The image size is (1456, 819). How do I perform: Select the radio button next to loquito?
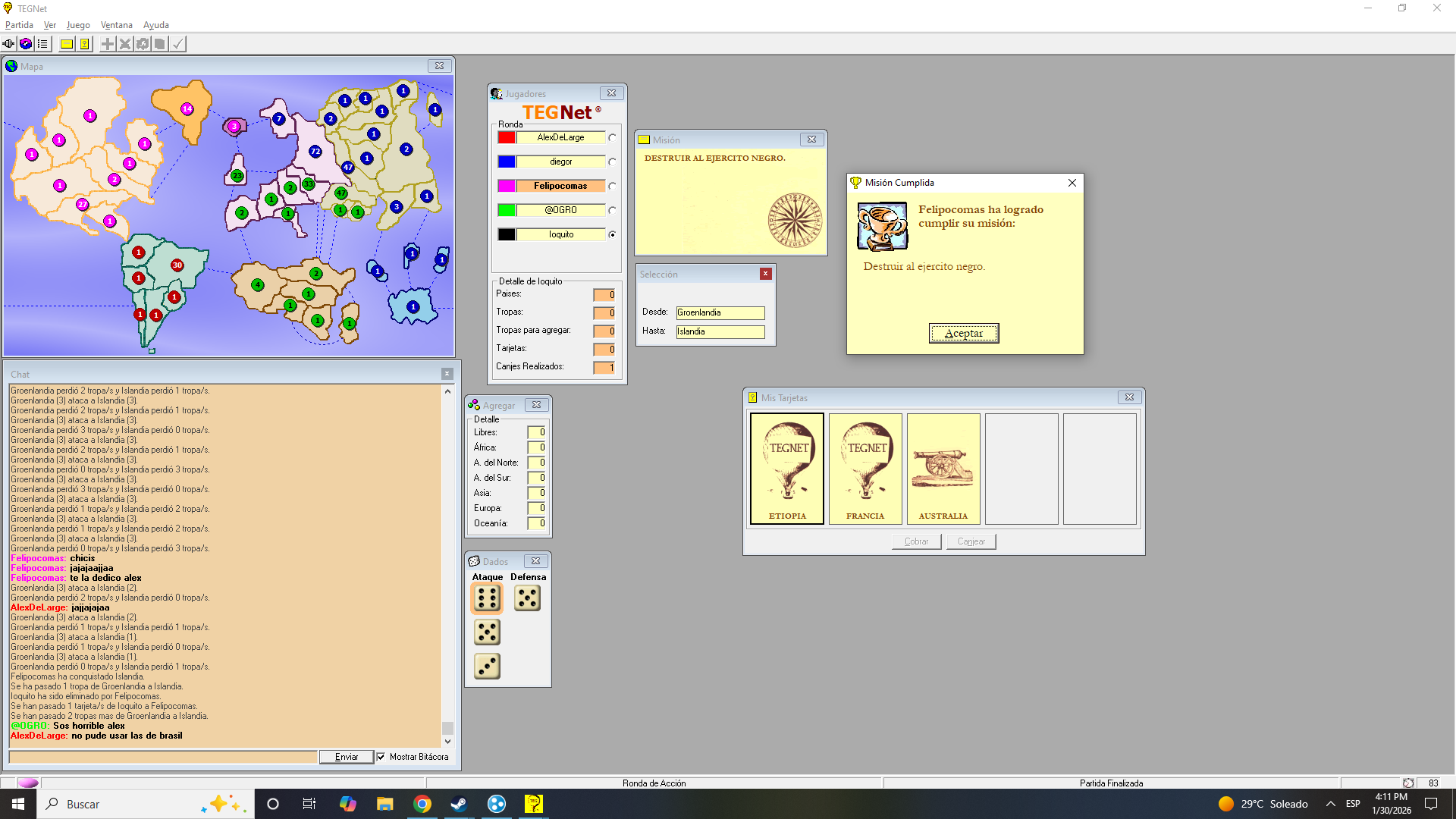pyautogui.click(x=612, y=234)
